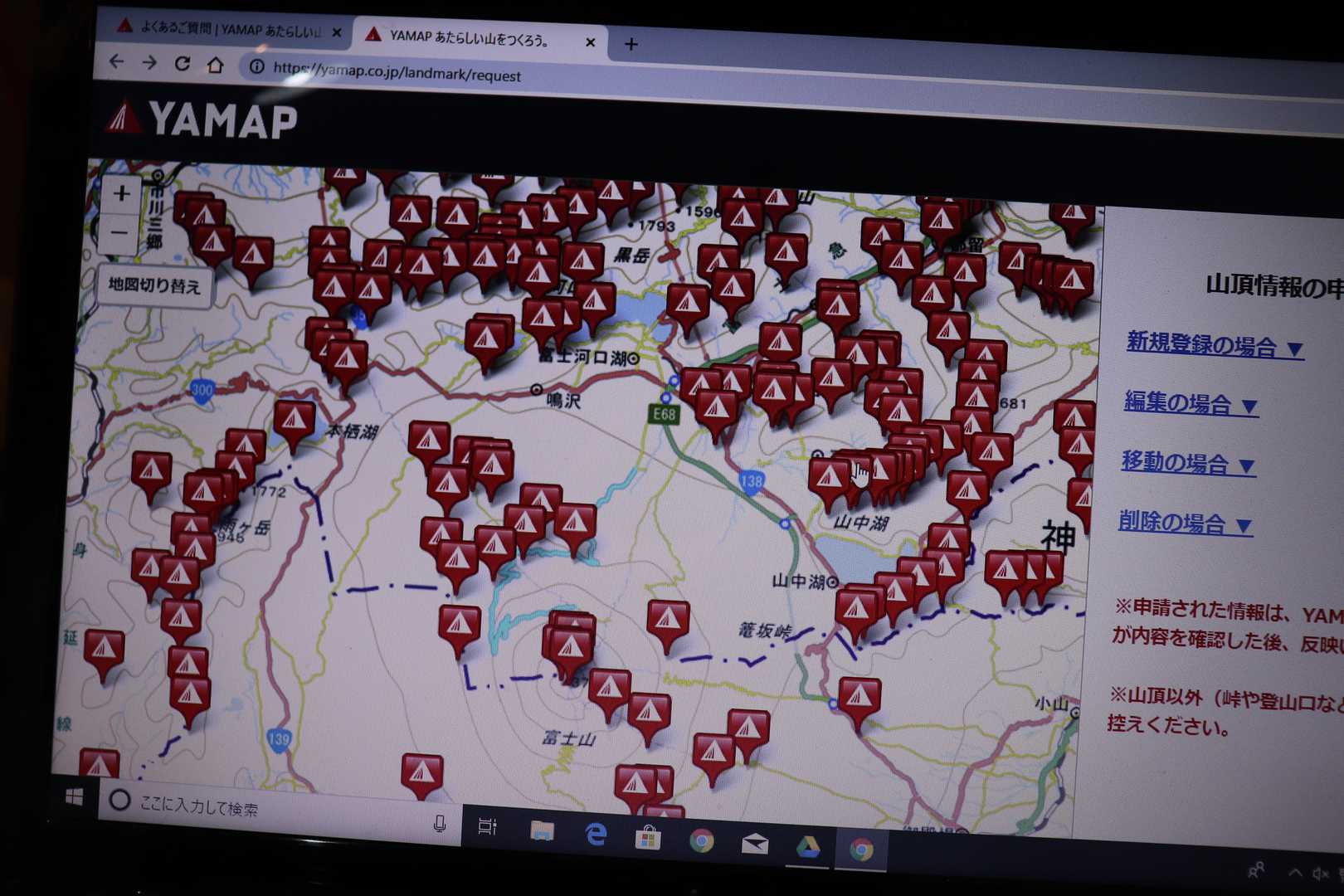Open Microsoft Edge from the taskbar
Viewport: 1344px width, 896px height.
[x=595, y=834]
